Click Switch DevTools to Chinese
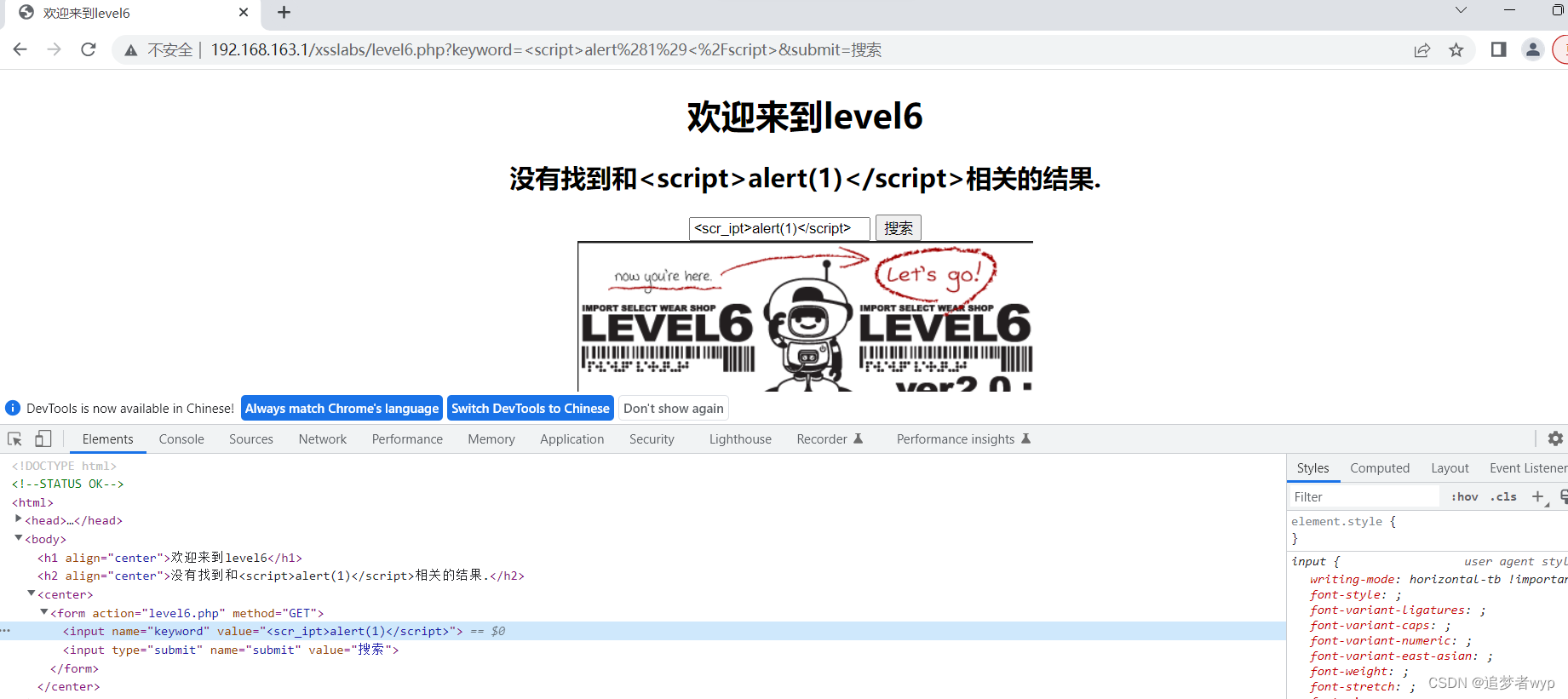 point(531,408)
